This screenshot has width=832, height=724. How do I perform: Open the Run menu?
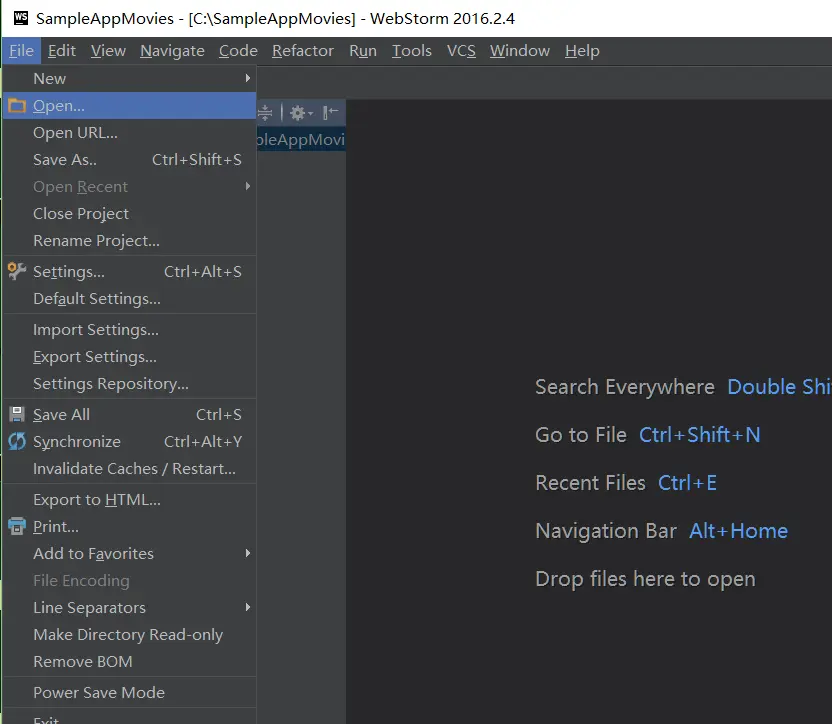pos(363,51)
